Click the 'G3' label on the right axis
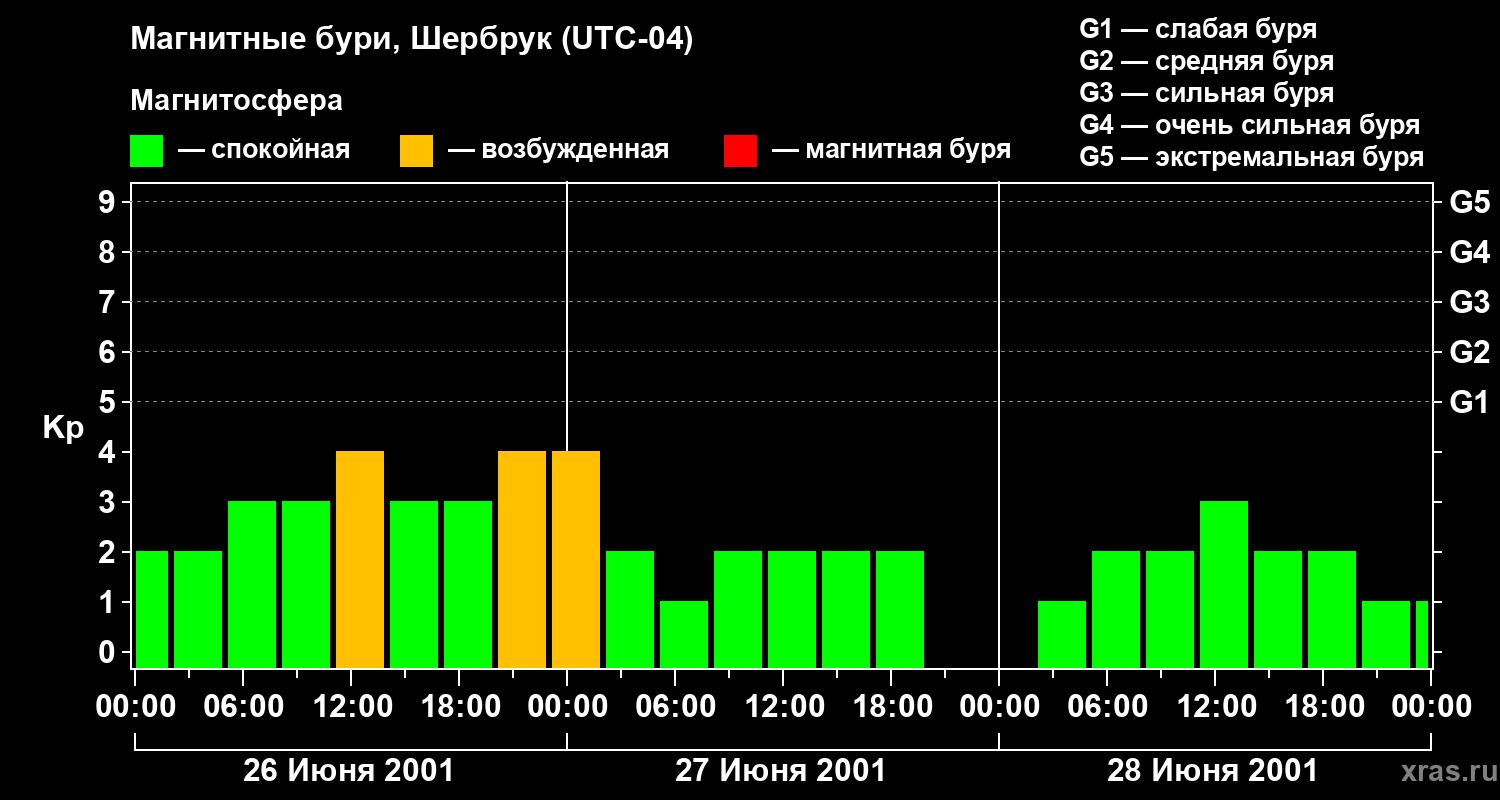 click(x=1470, y=302)
